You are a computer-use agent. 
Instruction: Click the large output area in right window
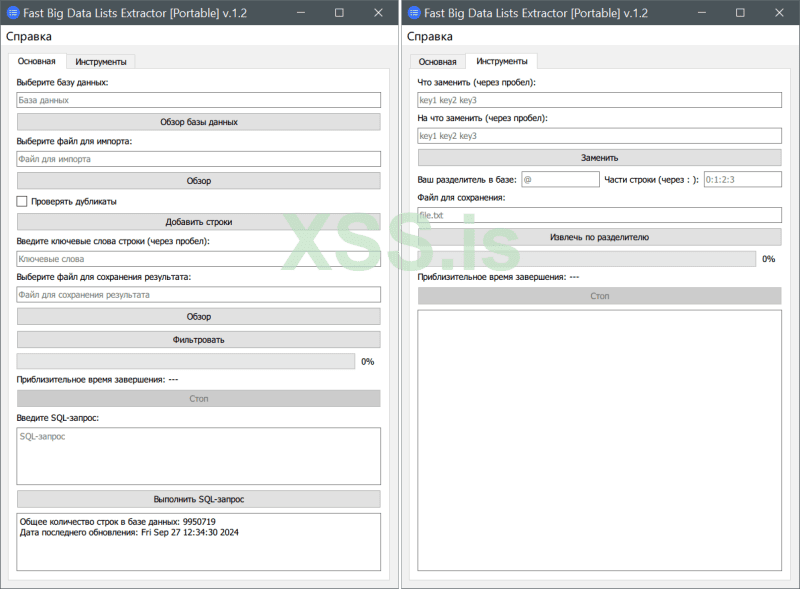(599, 440)
